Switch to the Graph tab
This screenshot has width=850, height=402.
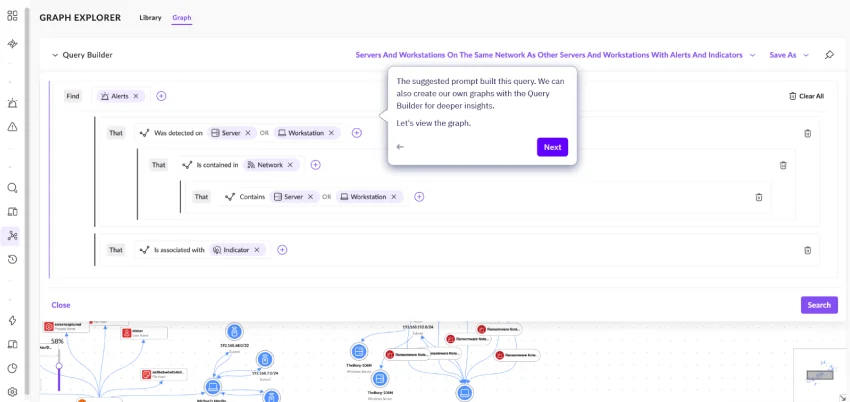182,18
